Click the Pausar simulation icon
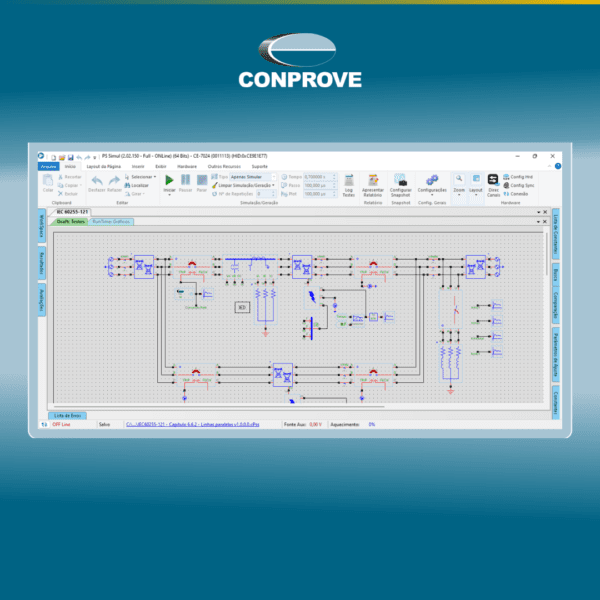Screen dimensions: 600x600 tap(186, 180)
